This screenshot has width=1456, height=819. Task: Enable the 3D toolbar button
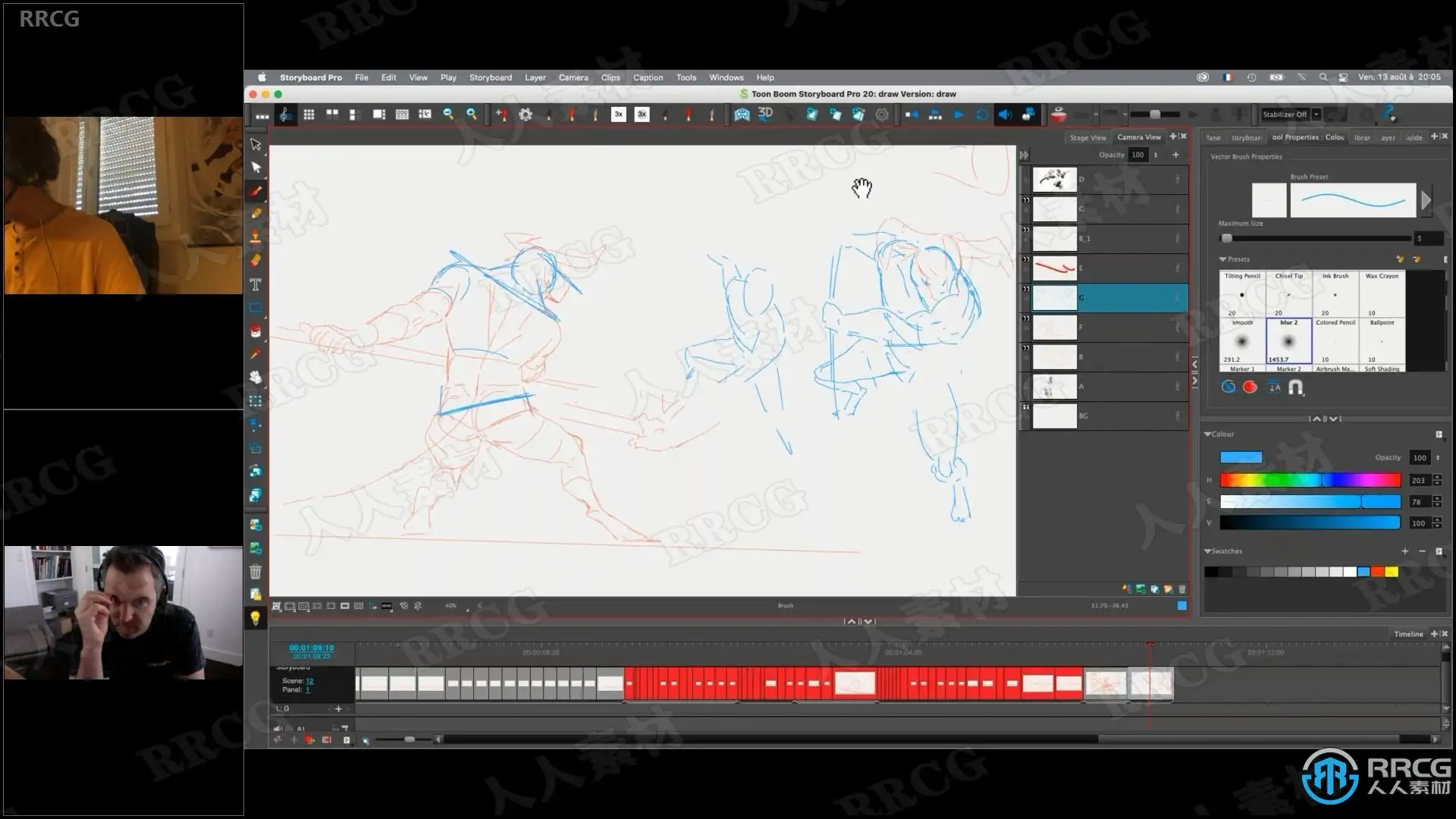coord(765,114)
